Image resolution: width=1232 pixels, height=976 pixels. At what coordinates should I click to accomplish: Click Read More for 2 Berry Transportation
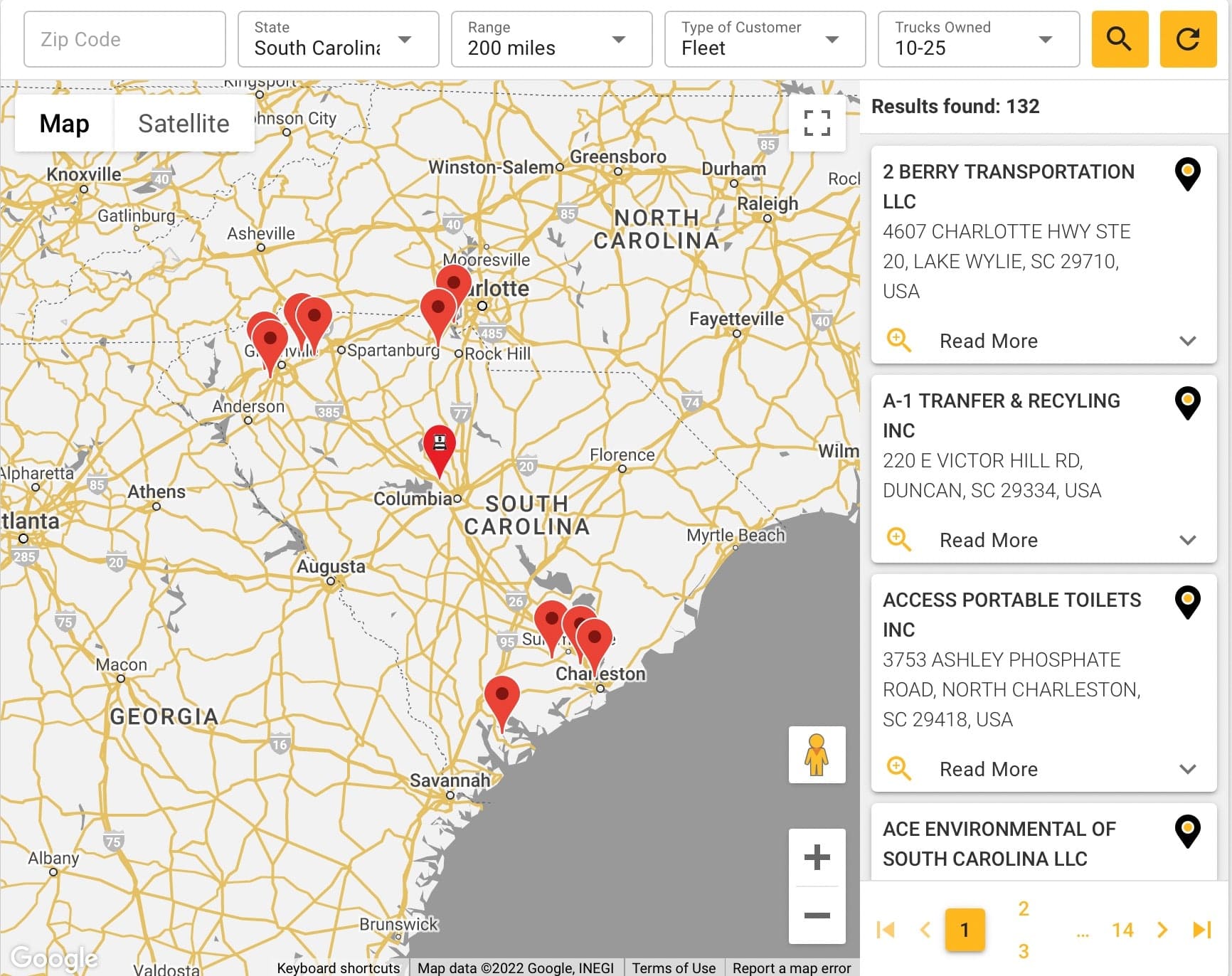click(x=988, y=341)
